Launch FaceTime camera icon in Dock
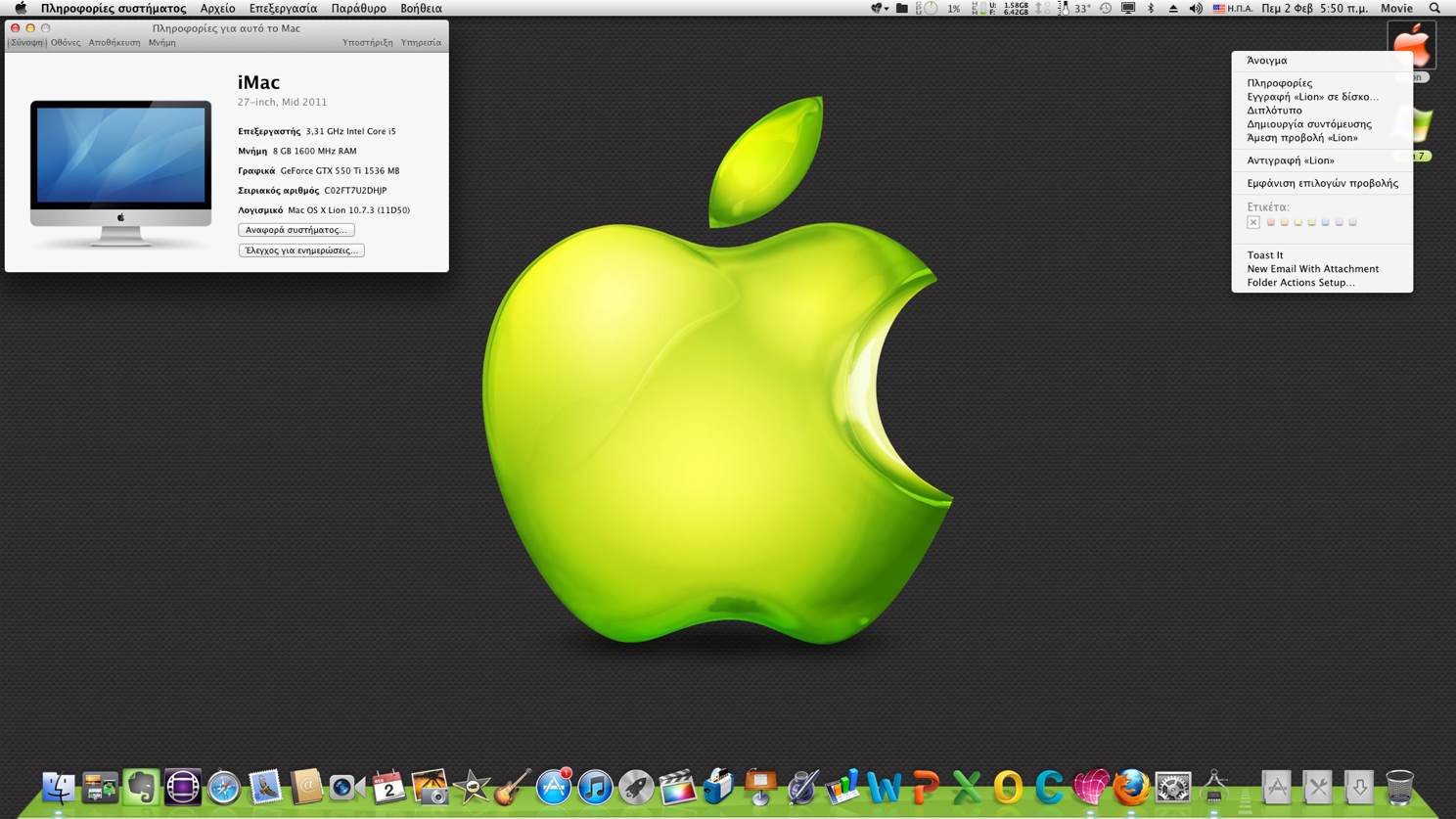The width and height of the screenshot is (1456, 819). (346, 788)
